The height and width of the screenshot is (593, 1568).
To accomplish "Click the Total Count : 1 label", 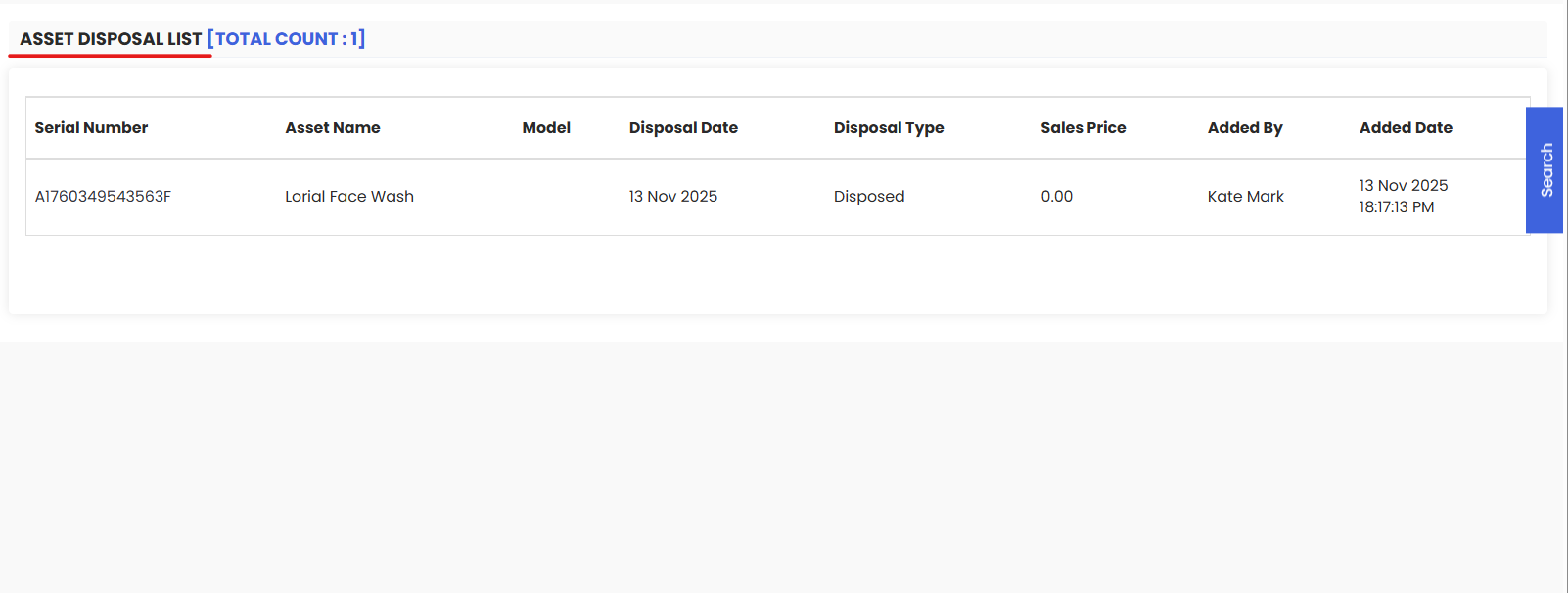I will 286,39.
